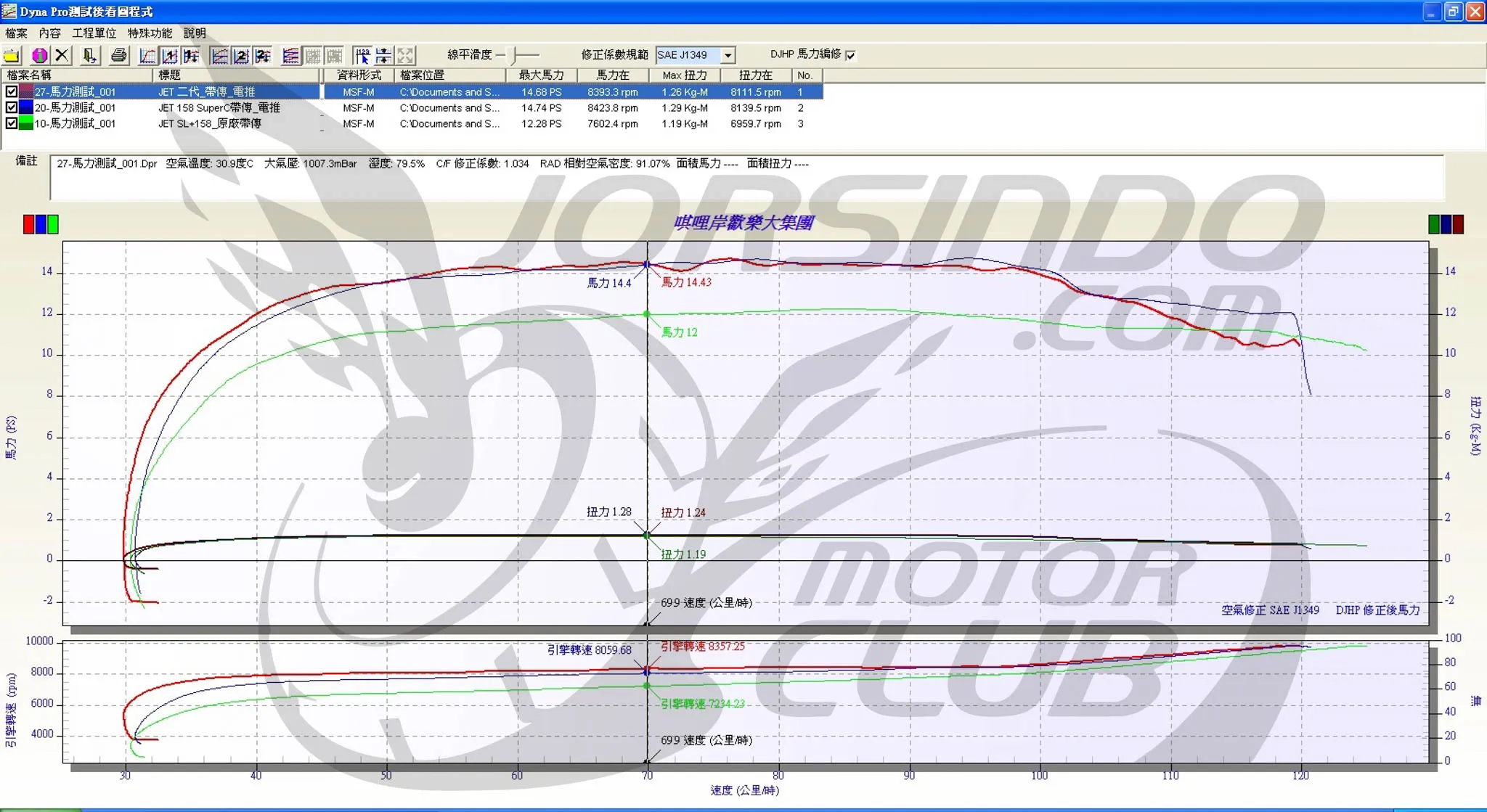Click the 8393.3 rpm value
The image size is (1487, 812).
pos(613,91)
